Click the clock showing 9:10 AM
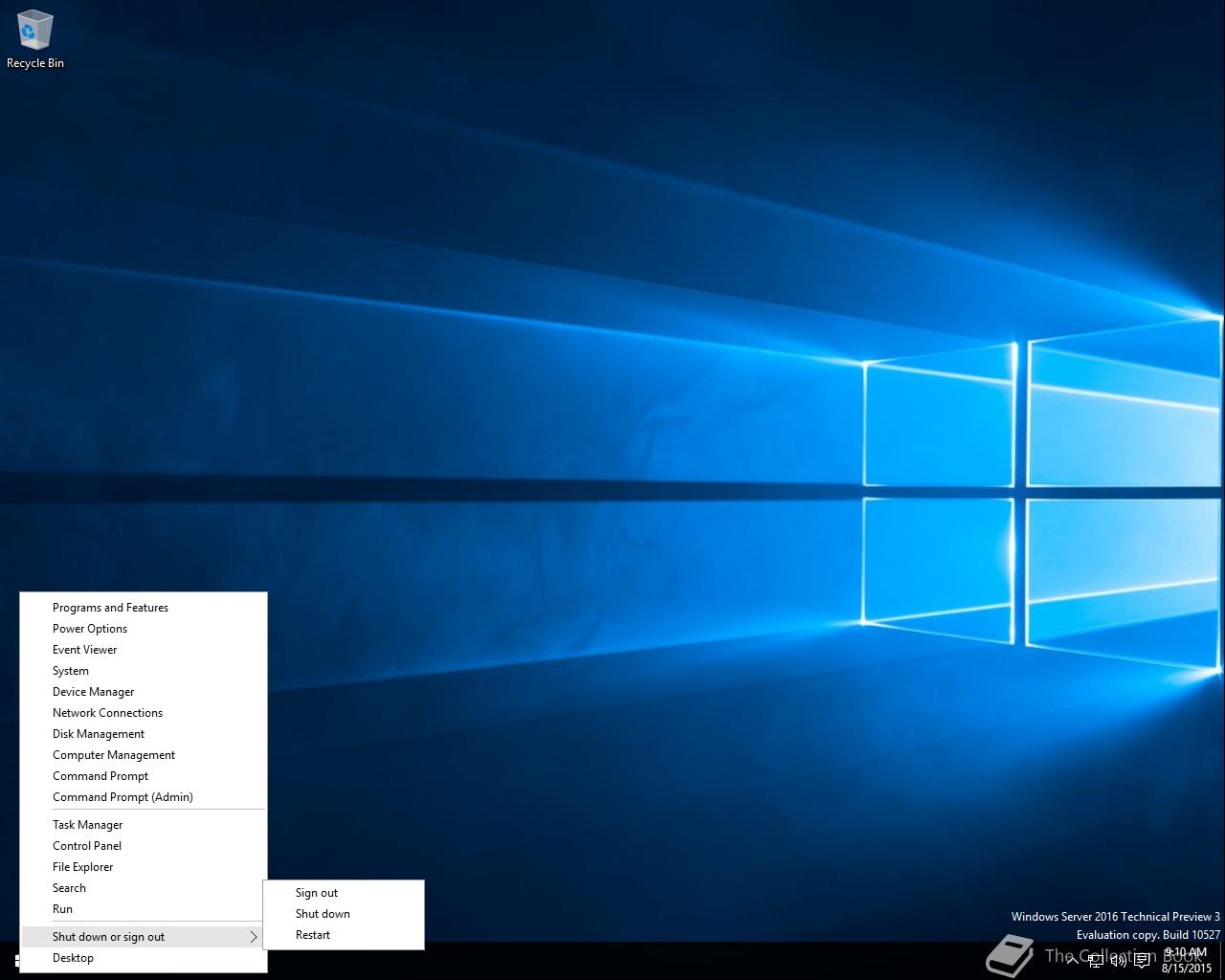 click(1186, 960)
